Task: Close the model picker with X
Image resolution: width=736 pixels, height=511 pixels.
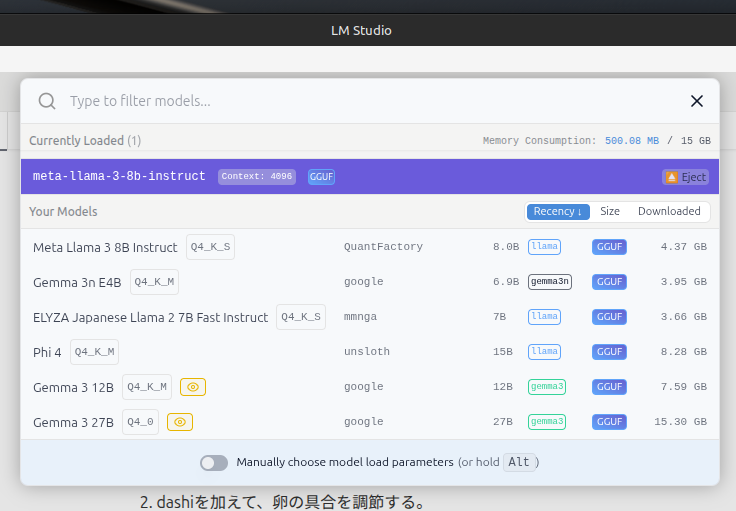Action: click(697, 101)
